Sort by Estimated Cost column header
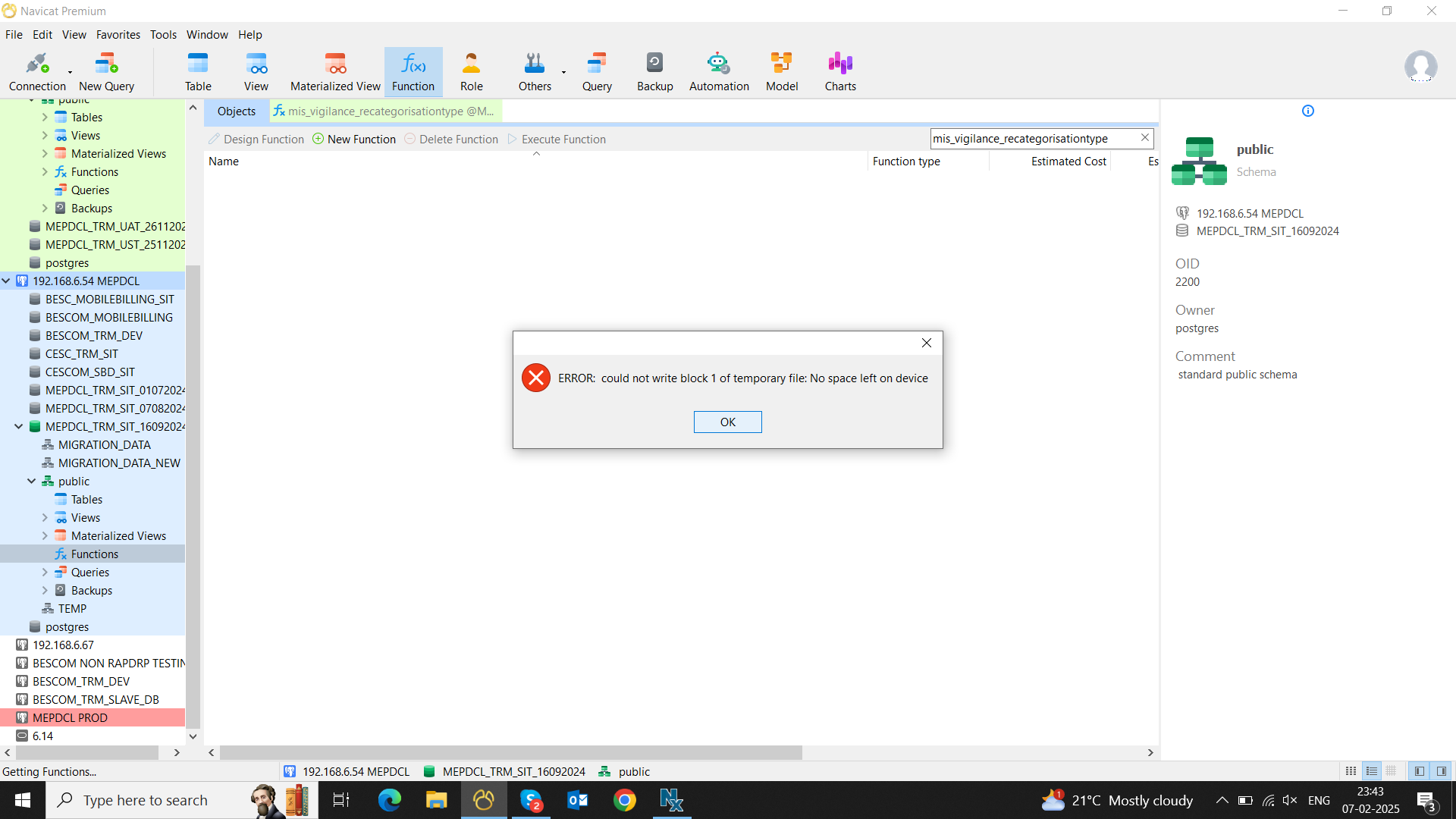The width and height of the screenshot is (1456, 819). coord(1051,162)
